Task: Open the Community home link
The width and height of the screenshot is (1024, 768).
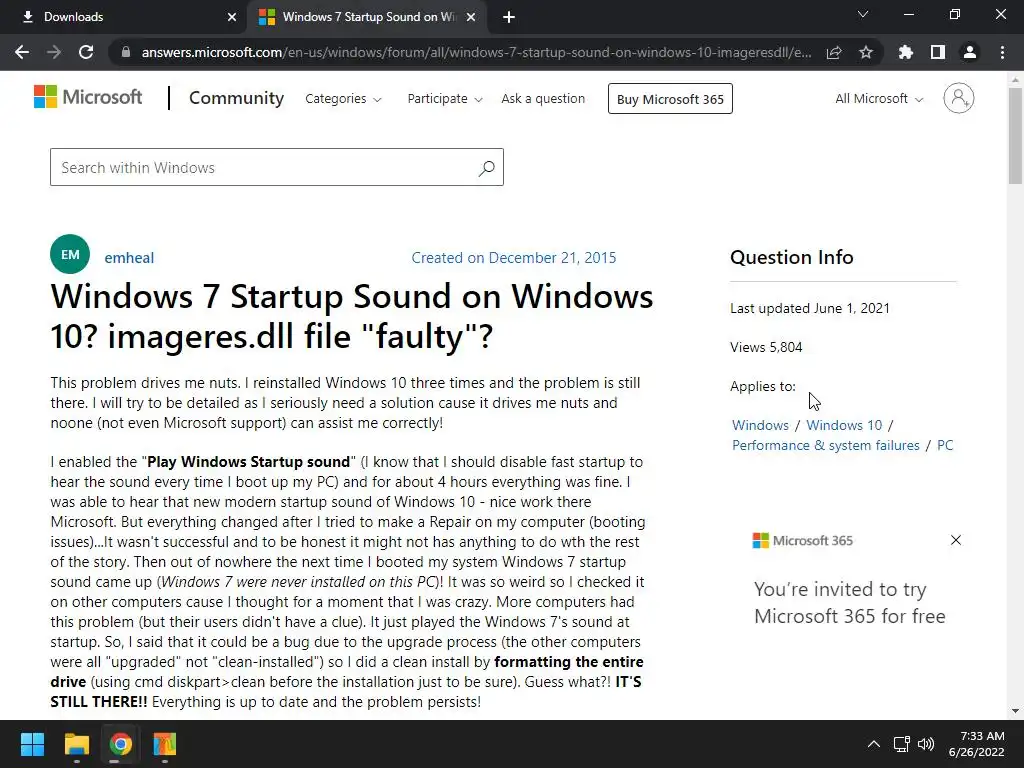Action: [236, 98]
